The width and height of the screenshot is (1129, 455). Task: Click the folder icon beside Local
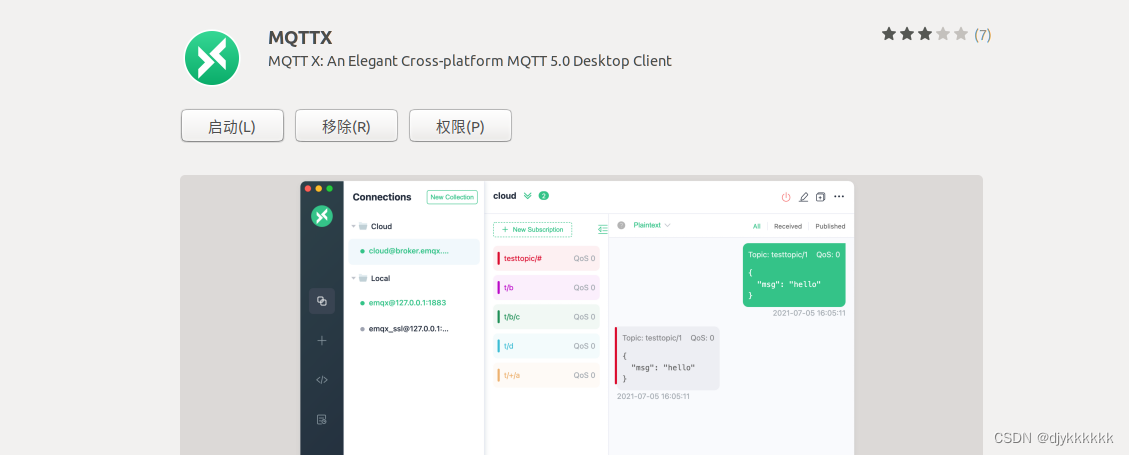(363, 278)
